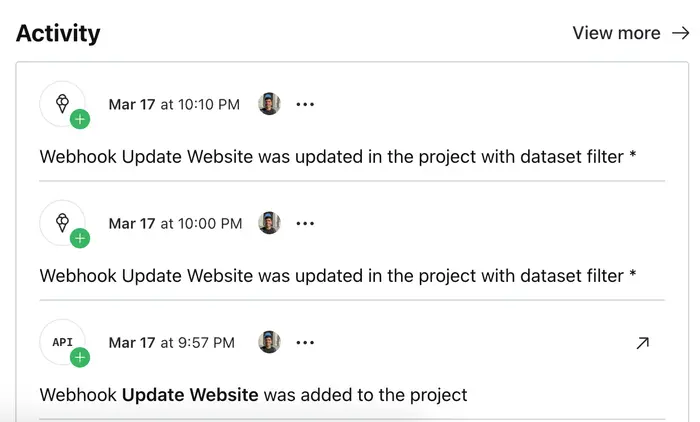Click the green plus badge on the API icon
The image size is (700, 422).
80,357
